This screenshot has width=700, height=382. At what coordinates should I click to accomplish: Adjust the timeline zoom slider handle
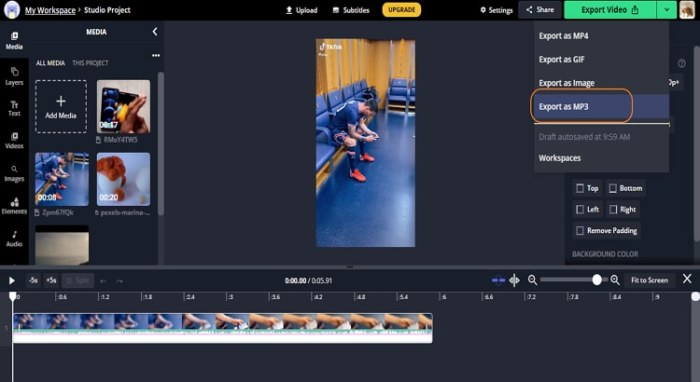pos(597,280)
